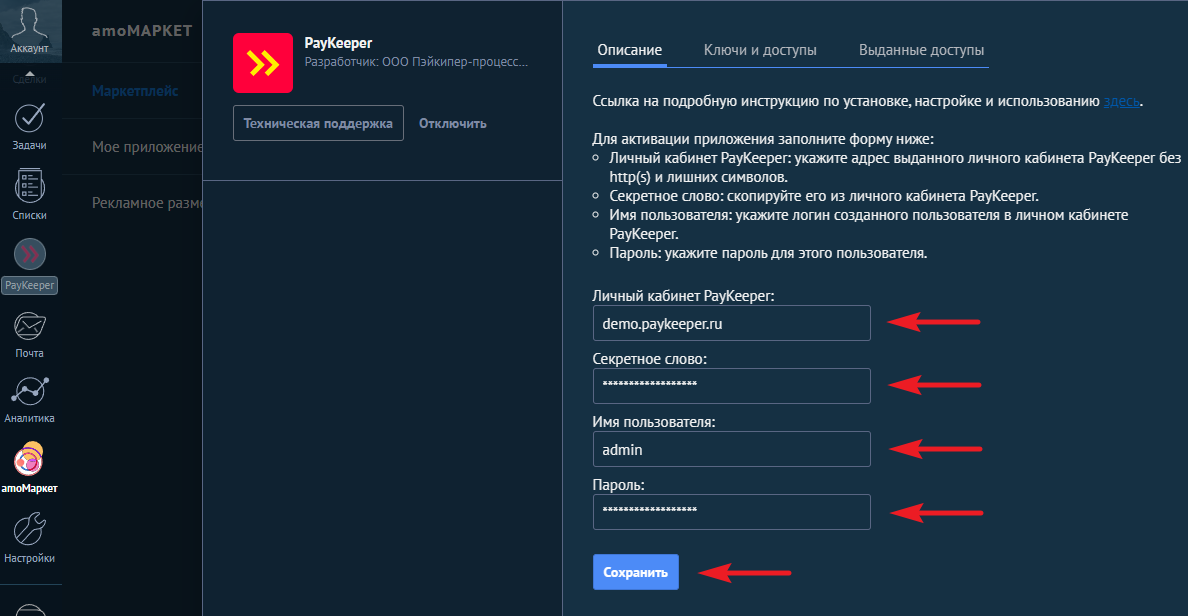Open the Mail (Почта) envelope icon
Viewport: 1188px width, 616px height.
(30, 326)
